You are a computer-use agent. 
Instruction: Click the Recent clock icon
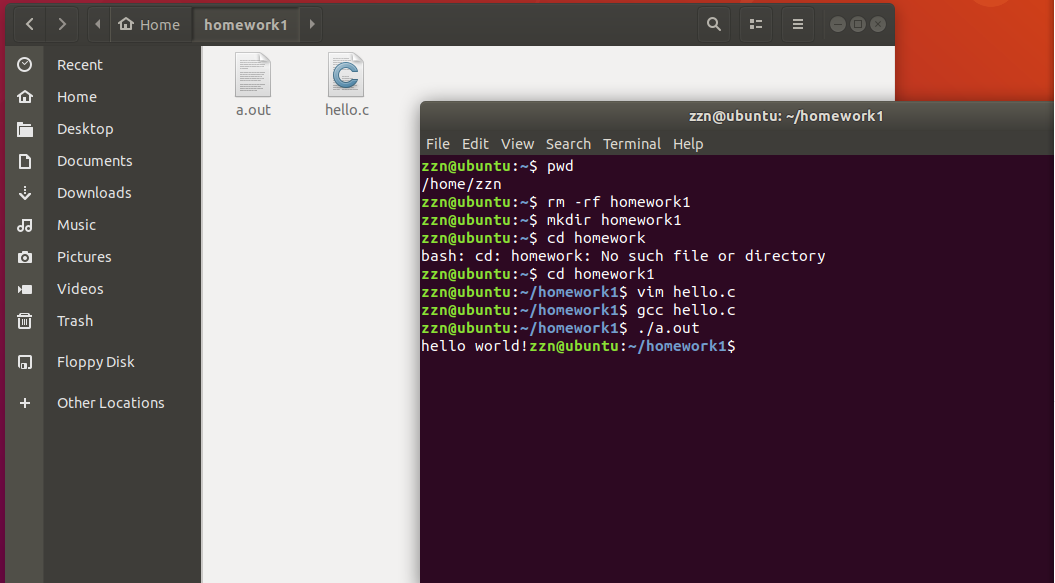[x=25, y=65]
